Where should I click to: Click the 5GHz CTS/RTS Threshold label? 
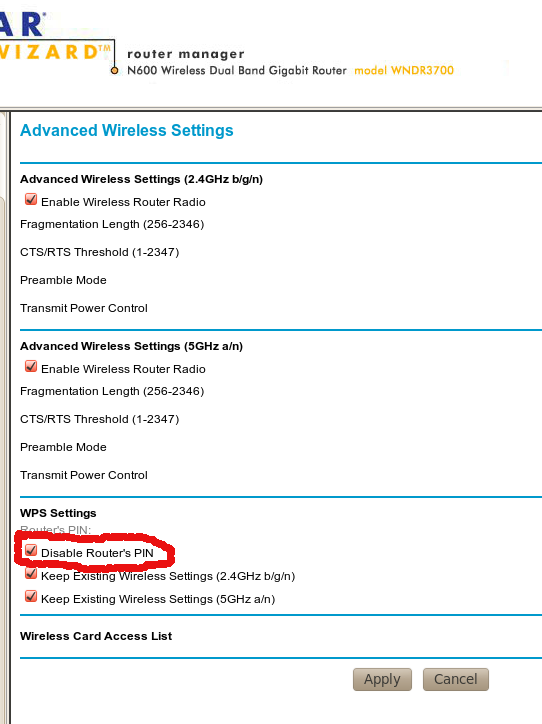coord(99,419)
